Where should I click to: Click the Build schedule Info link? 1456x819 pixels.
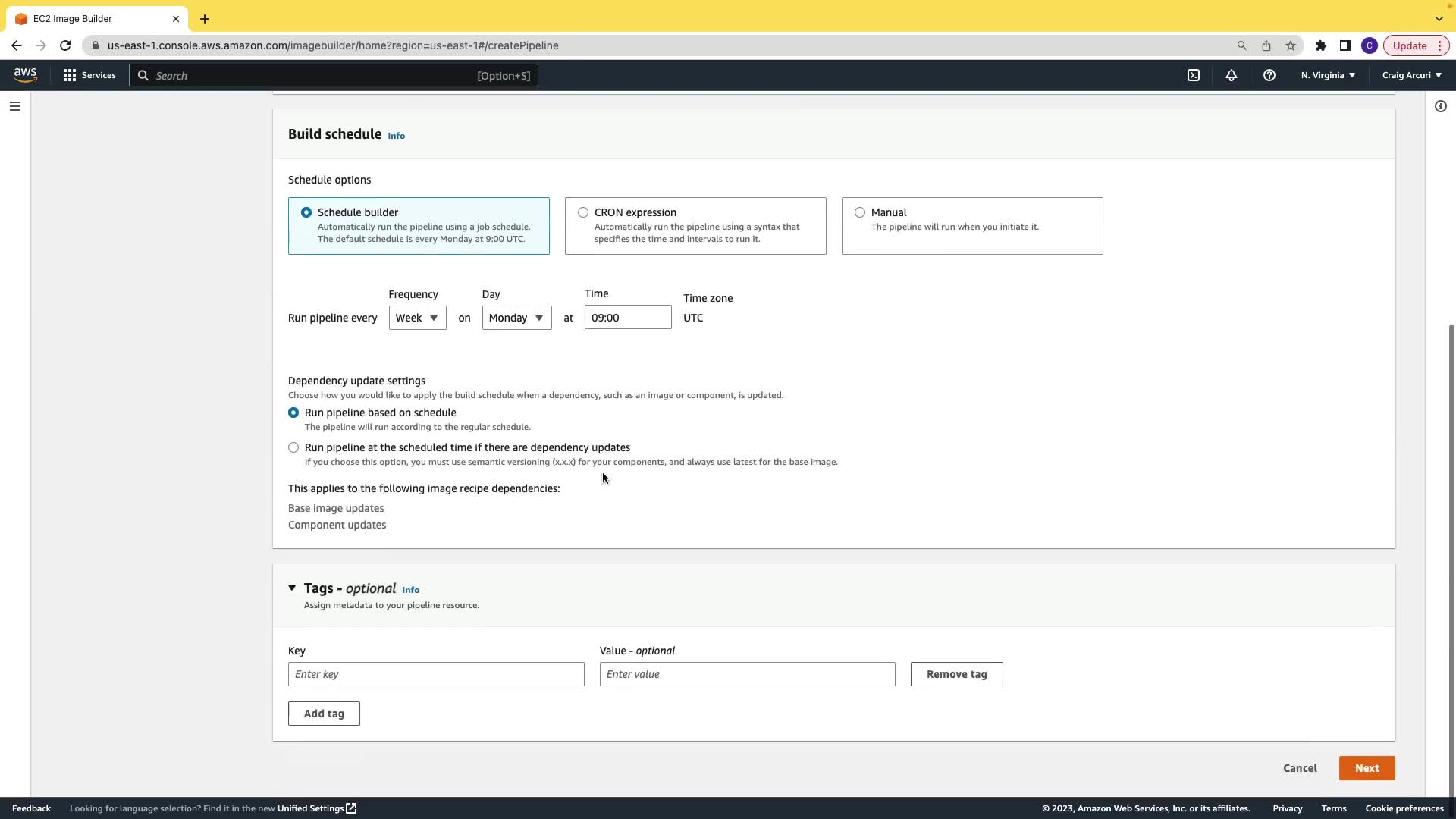pyautogui.click(x=397, y=136)
